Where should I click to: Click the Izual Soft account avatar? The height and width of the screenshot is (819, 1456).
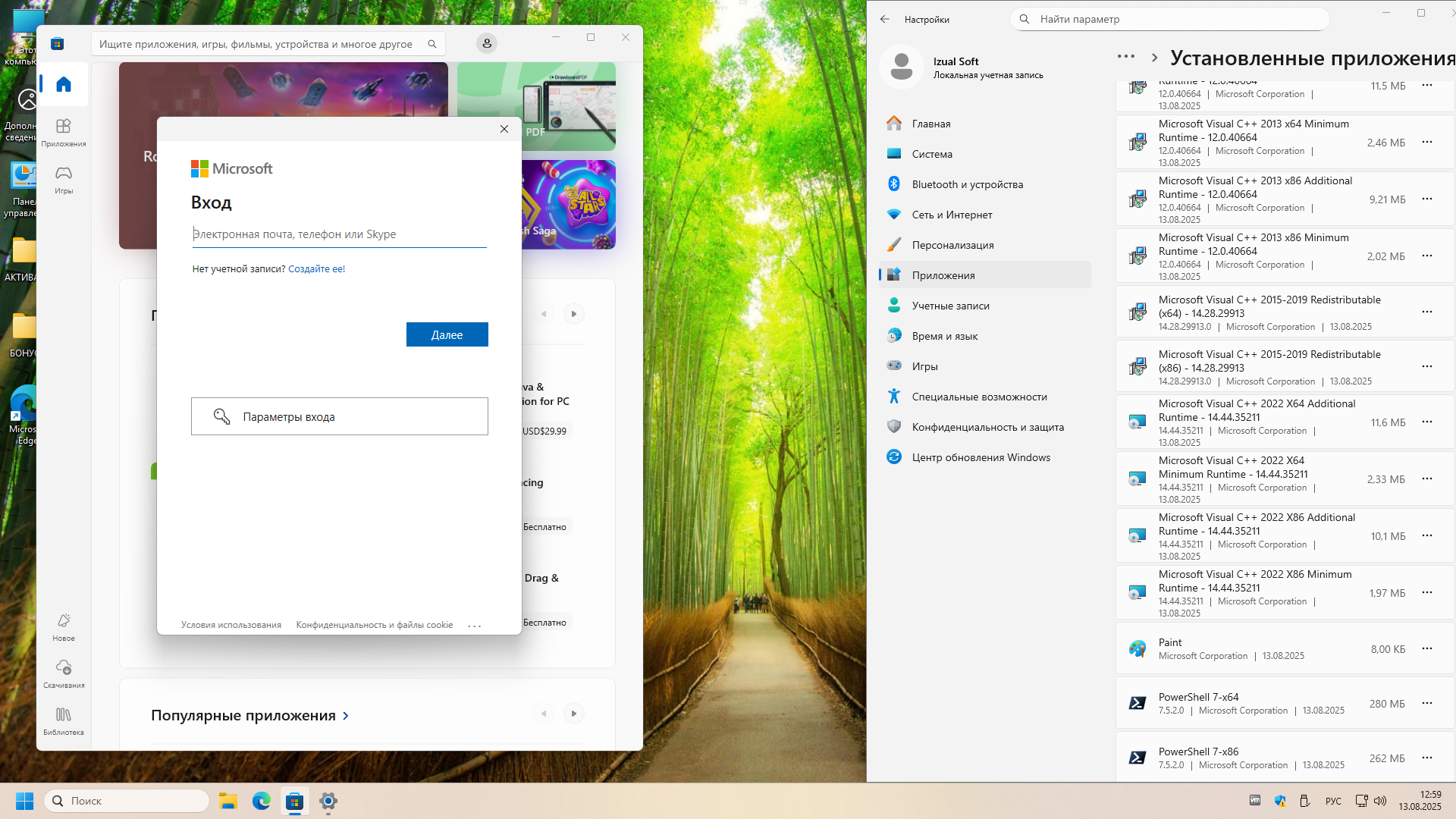[x=901, y=67]
